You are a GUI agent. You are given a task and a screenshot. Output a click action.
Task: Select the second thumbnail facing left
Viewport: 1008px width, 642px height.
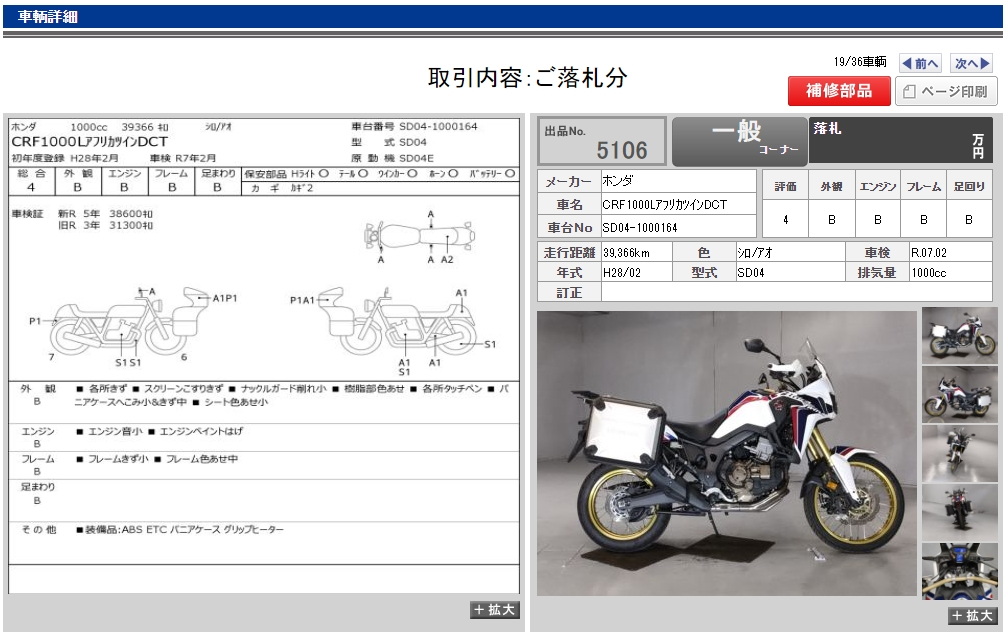click(959, 394)
